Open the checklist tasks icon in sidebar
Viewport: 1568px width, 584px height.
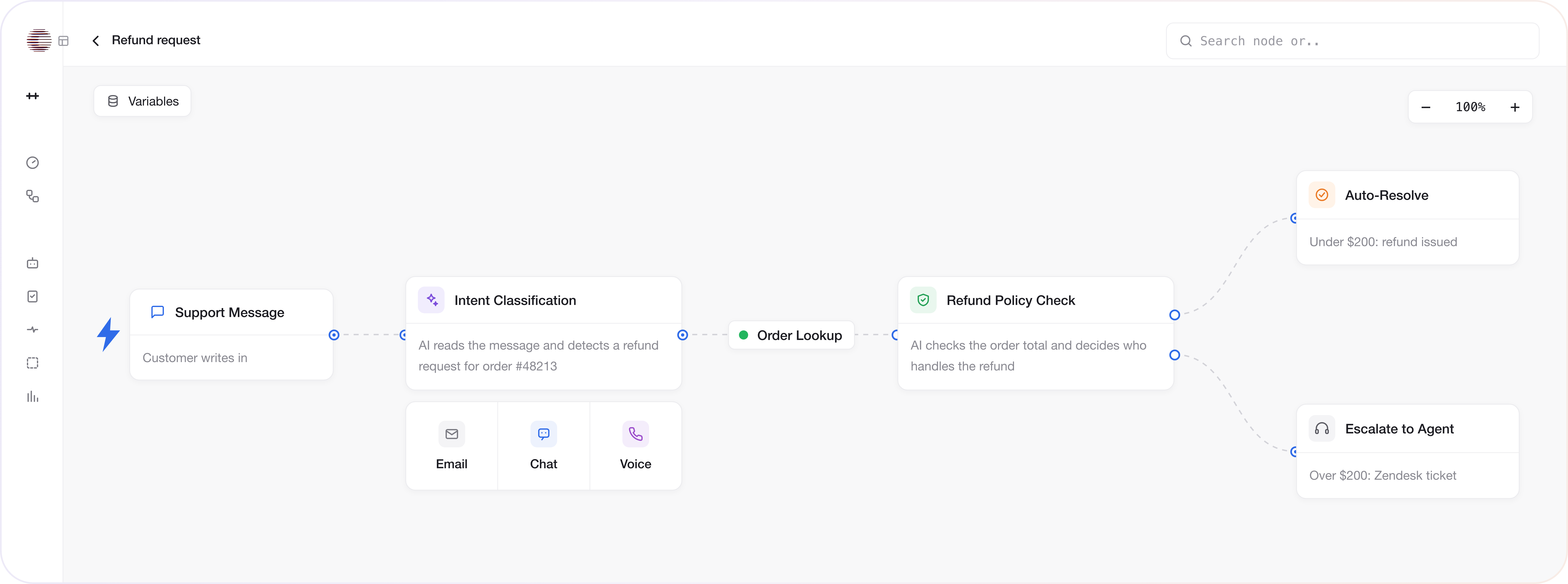coord(33,297)
